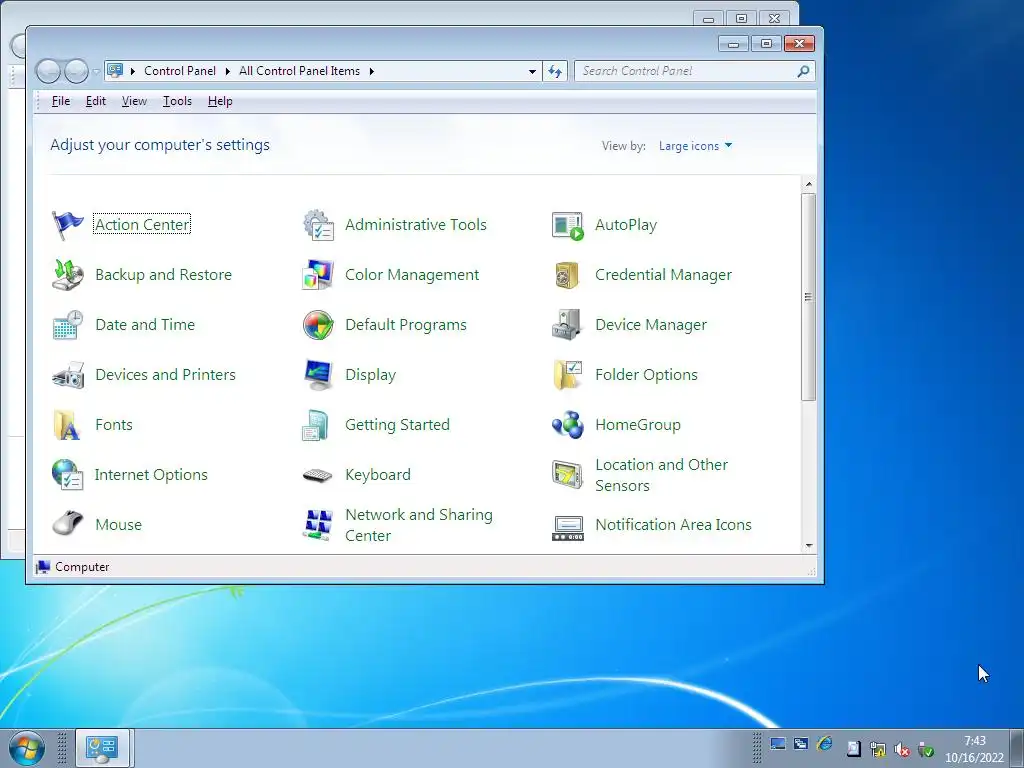Open Folder Options icon
This screenshot has height=768, width=1024.
coord(568,375)
